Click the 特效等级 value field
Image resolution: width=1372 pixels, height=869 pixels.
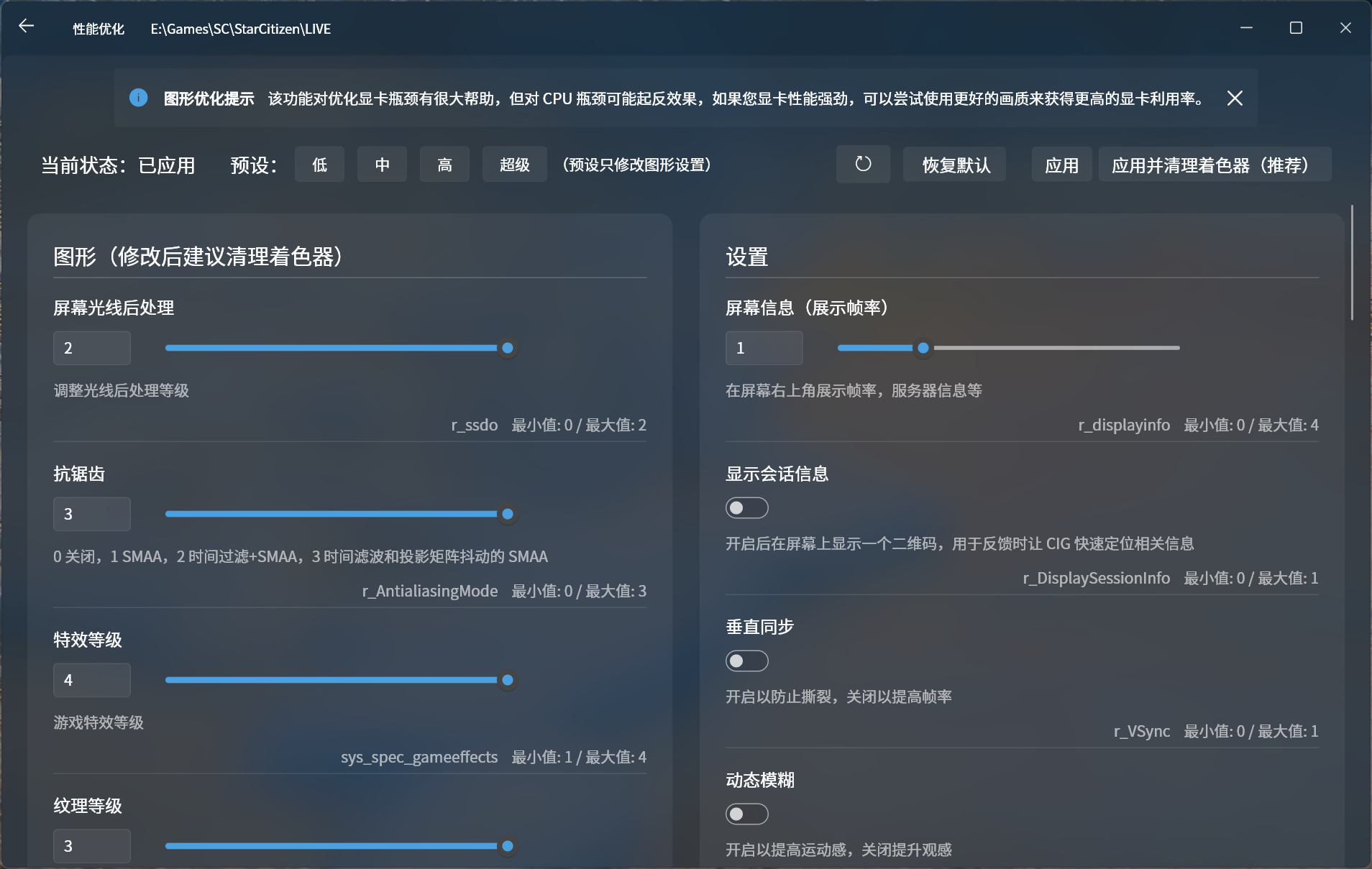point(92,680)
